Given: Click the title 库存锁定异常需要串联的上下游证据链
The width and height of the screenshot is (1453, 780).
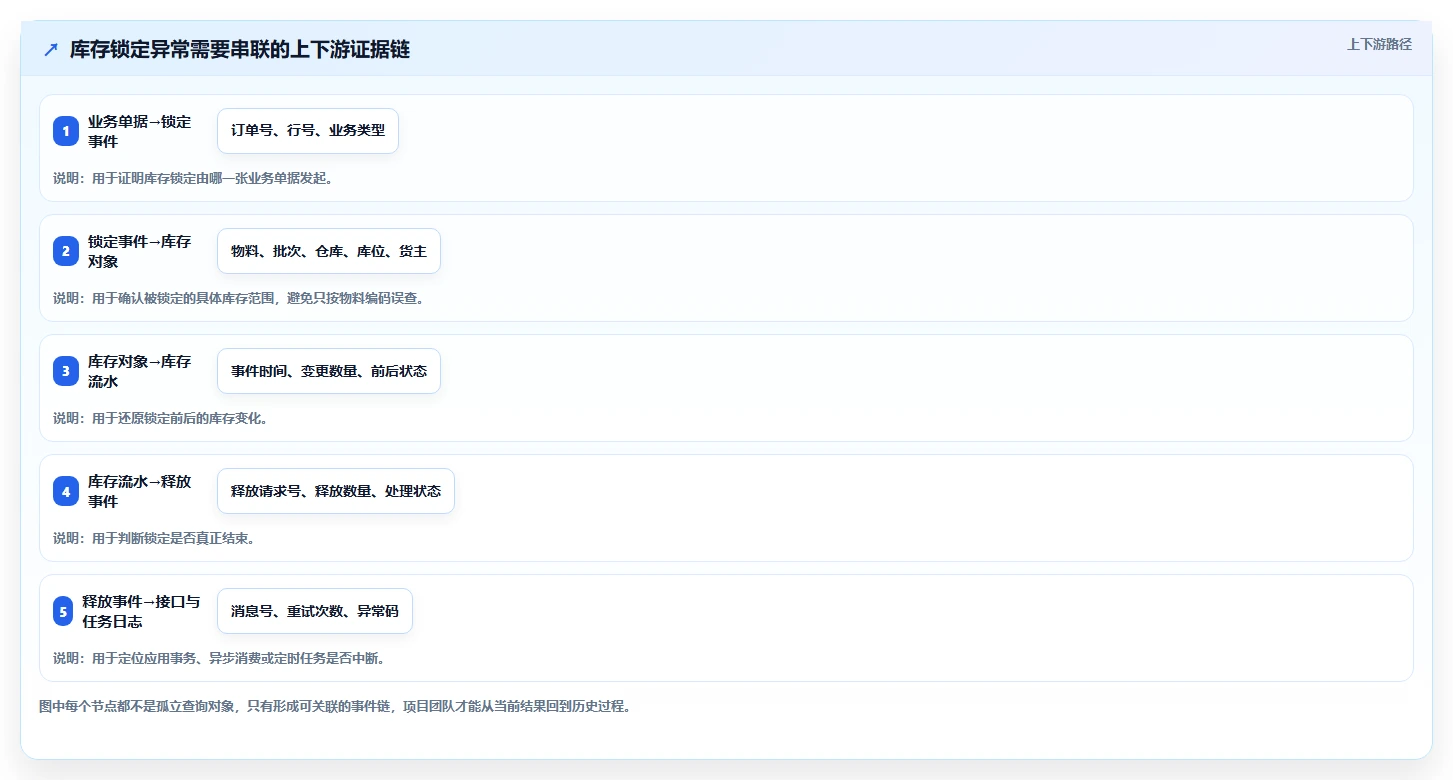Looking at the screenshot, I should tap(240, 50).
